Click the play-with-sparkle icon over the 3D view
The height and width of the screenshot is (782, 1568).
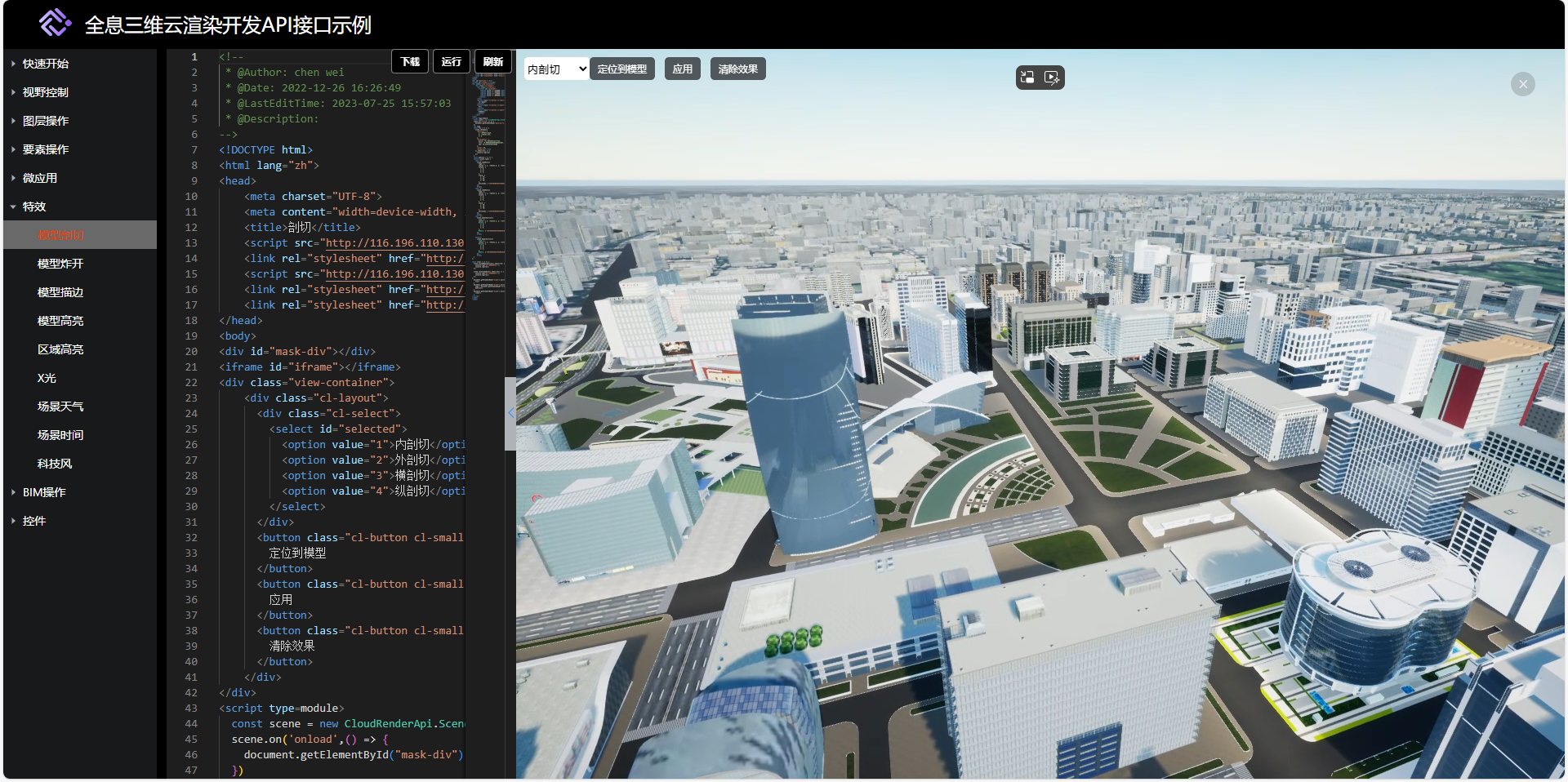pos(1052,78)
